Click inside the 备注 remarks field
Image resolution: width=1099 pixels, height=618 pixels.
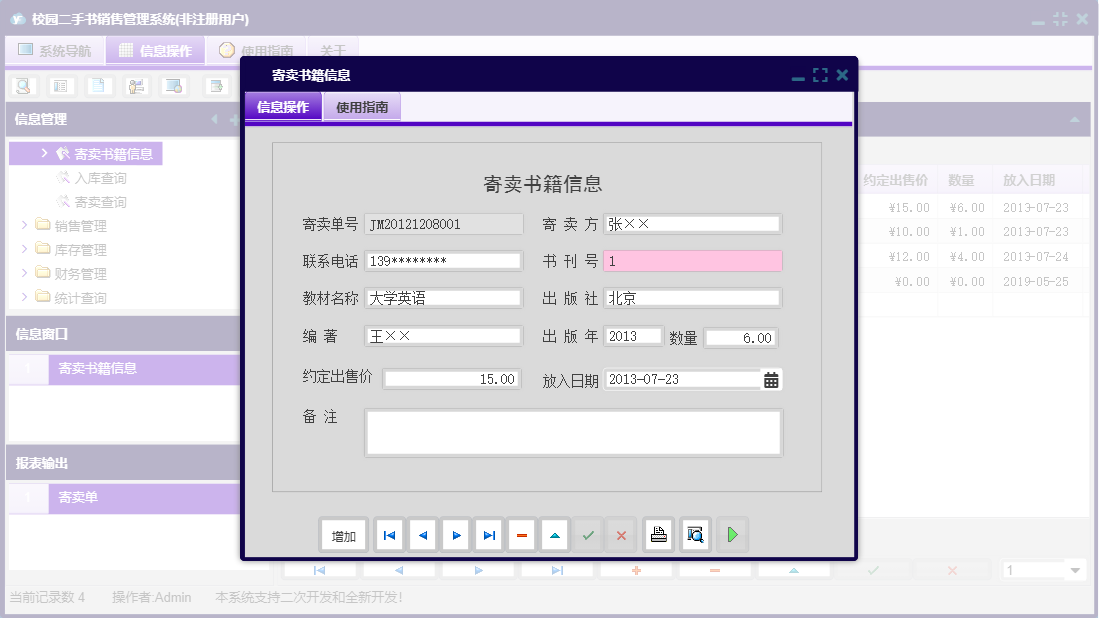(x=573, y=432)
